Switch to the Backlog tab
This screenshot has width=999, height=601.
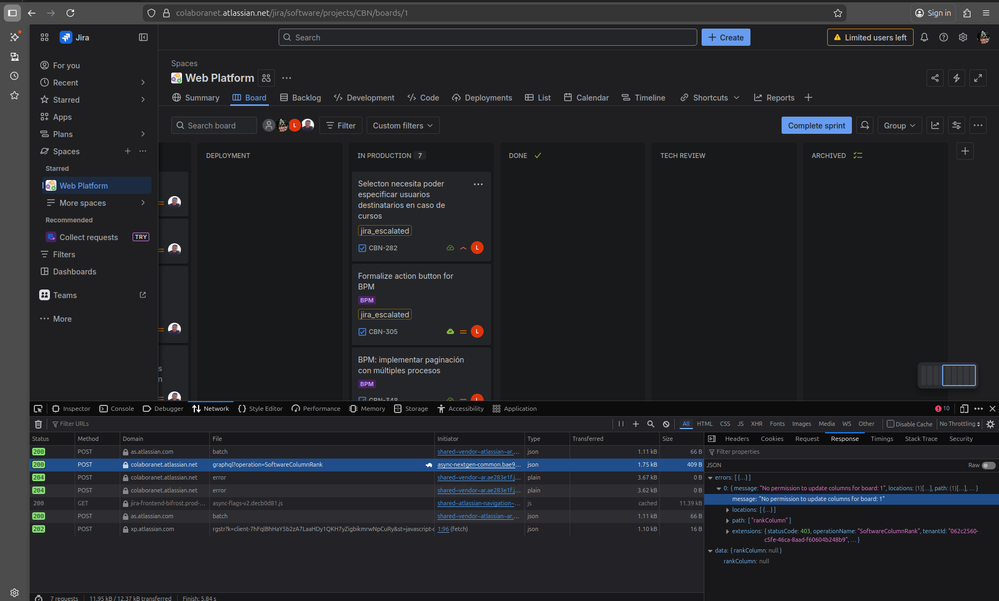coord(303,97)
